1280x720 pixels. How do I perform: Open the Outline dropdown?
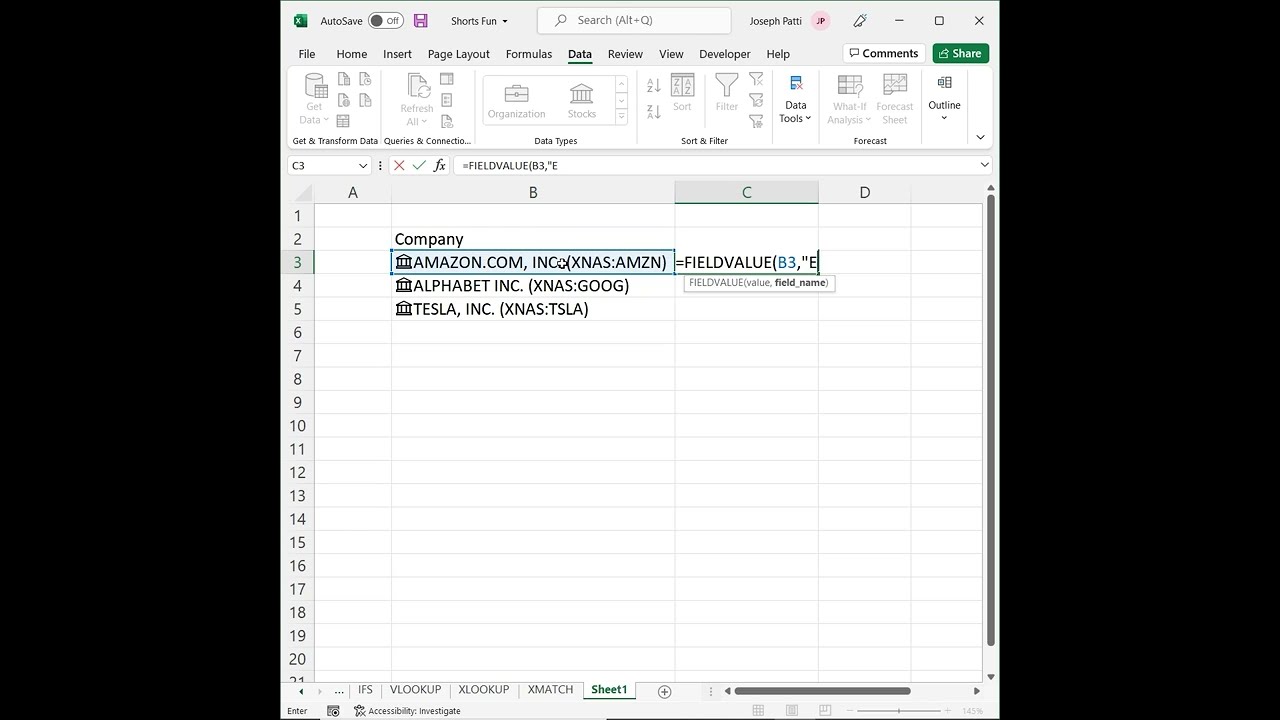pyautogui.click(x=944, y=98)
